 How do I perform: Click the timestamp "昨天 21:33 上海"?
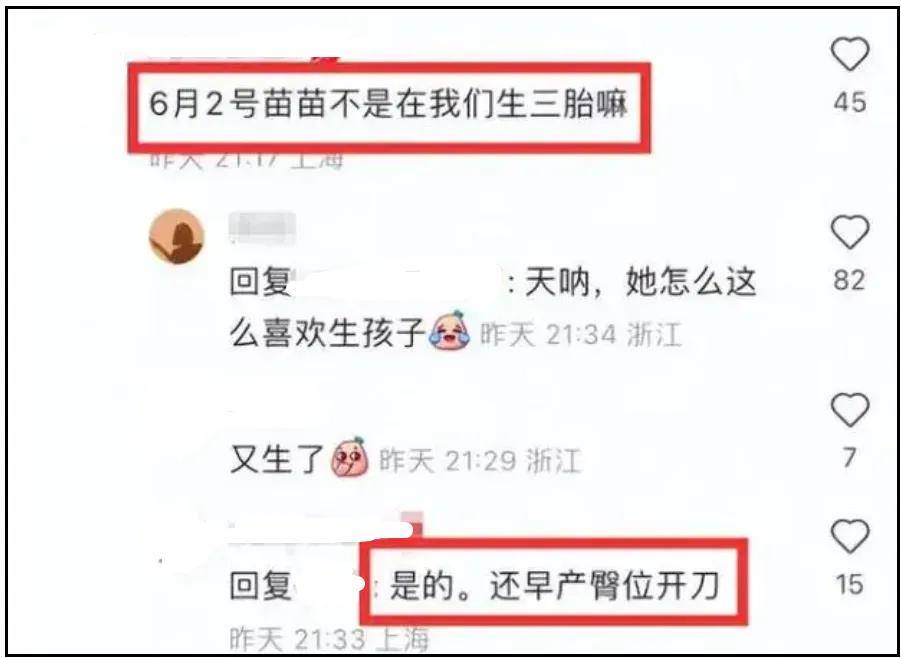pos(329,639)
